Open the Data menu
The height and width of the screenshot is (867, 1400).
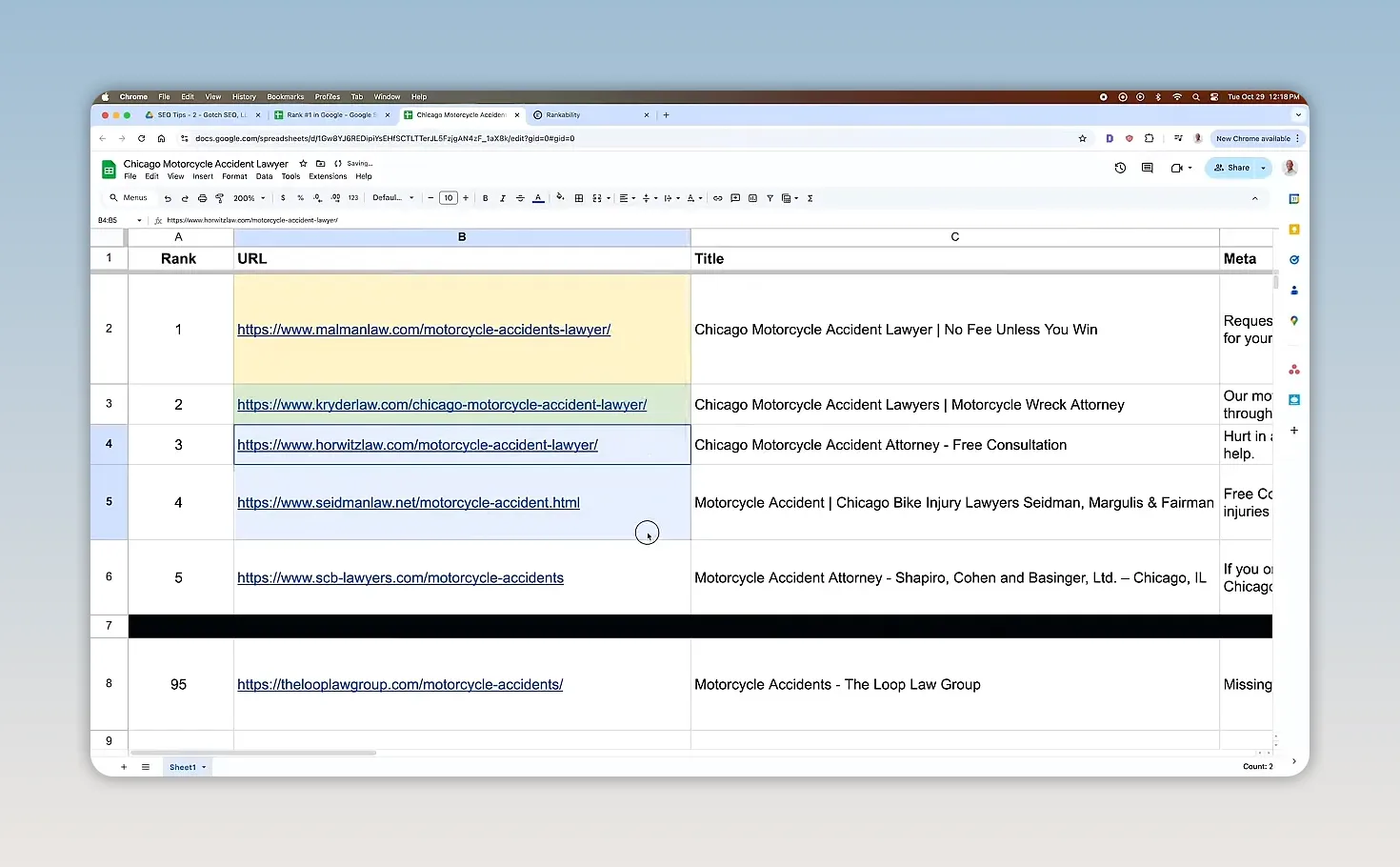coord(264,176)
